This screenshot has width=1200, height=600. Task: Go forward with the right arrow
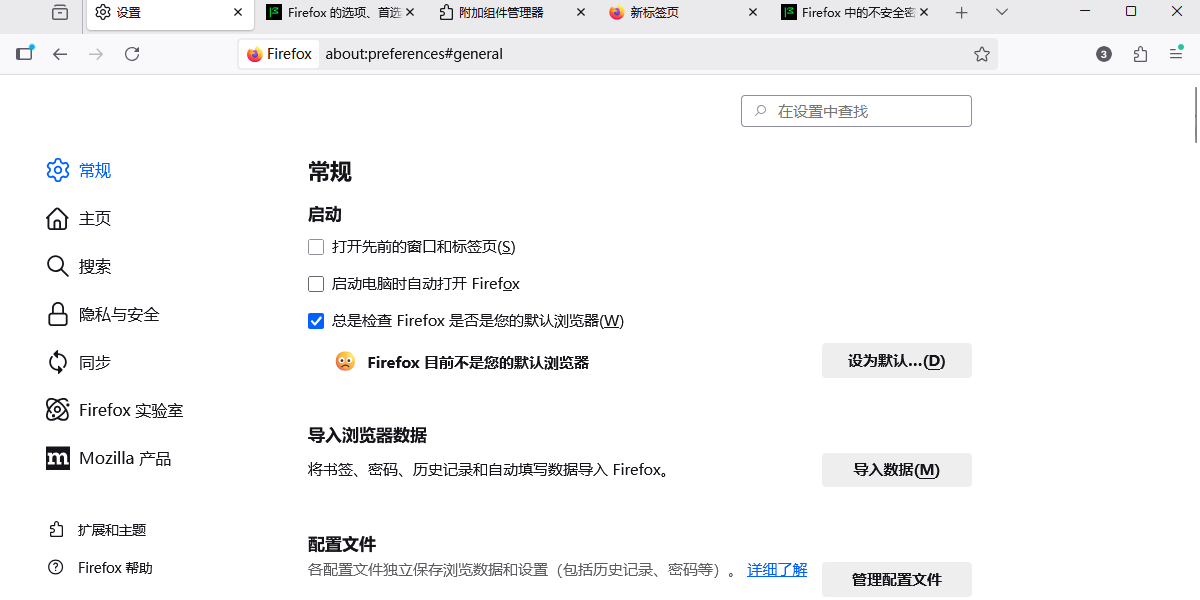tap(96, 54)
